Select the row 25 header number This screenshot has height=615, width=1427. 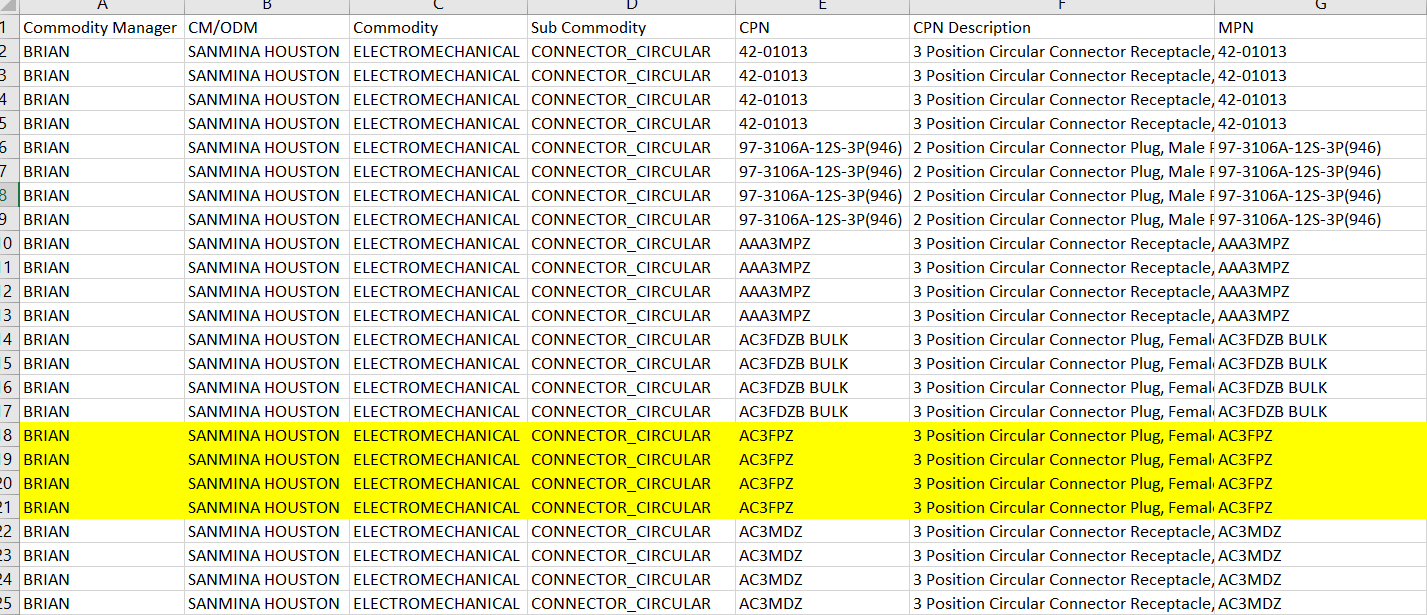8,604
